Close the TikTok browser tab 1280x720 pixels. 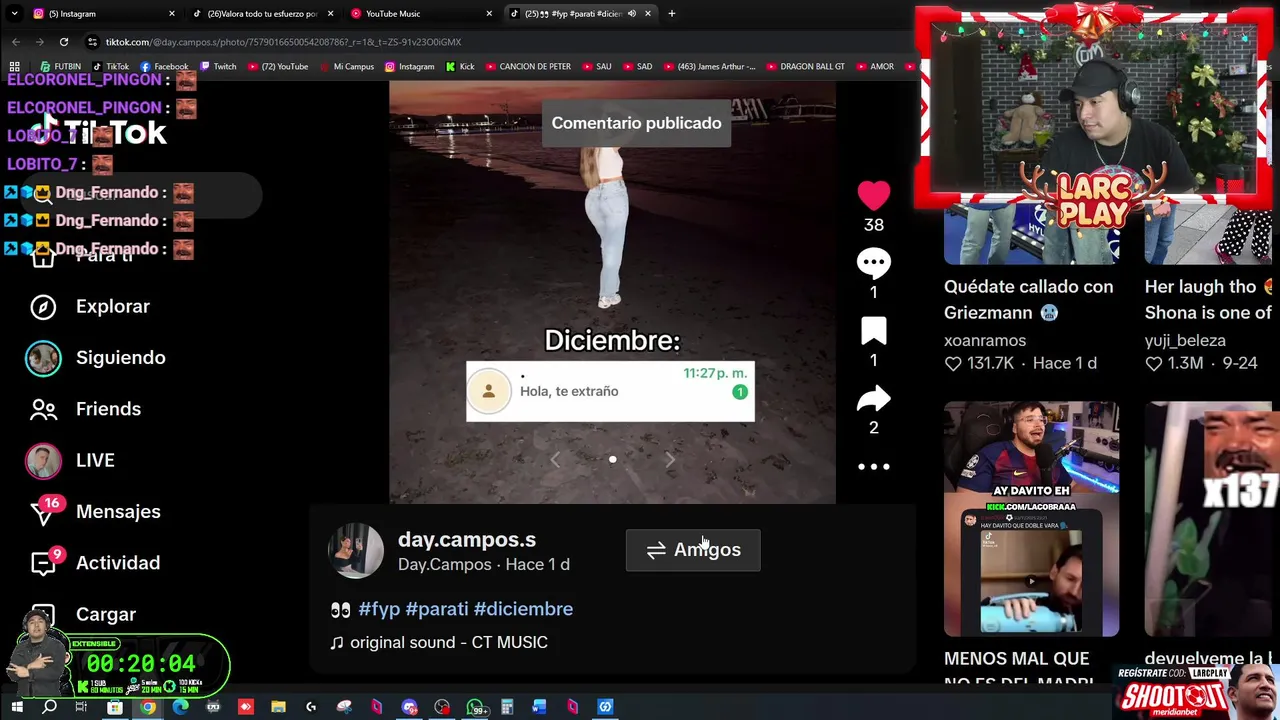648,13
